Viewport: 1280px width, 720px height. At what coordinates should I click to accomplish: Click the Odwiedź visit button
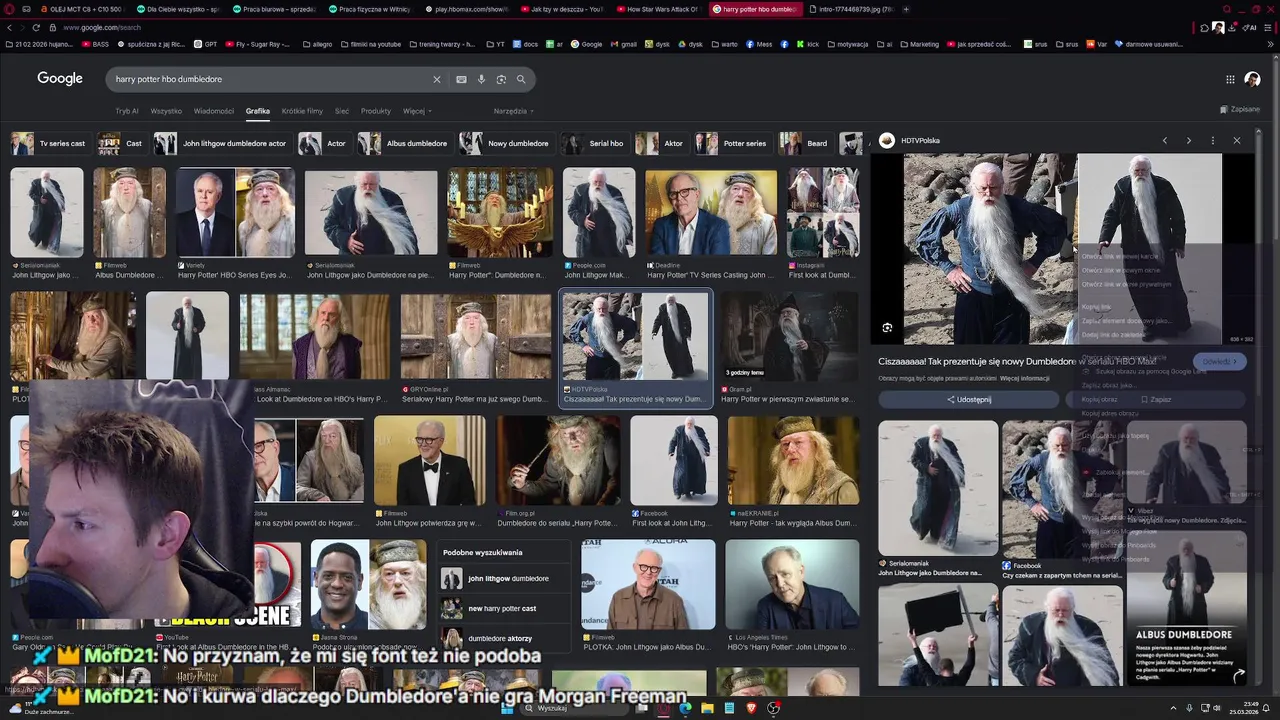click(1219, 361)
